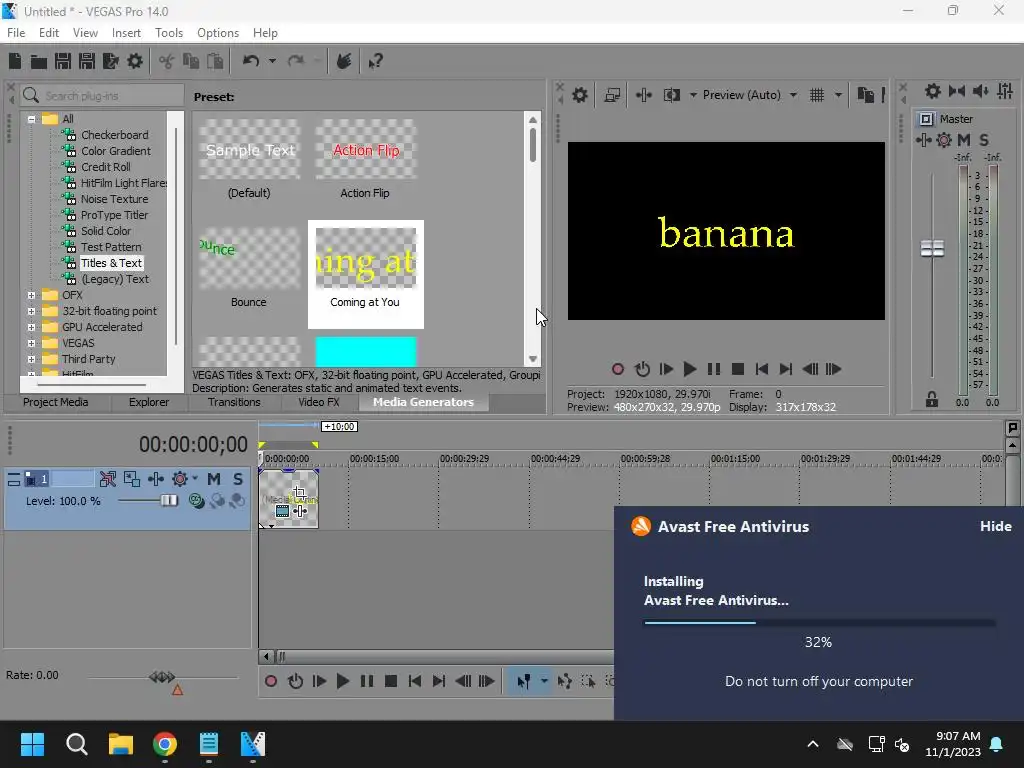Screen dimensions: 1024x768
Task: Click the Cut scissors icon
Action: click(x=167, y=61)
